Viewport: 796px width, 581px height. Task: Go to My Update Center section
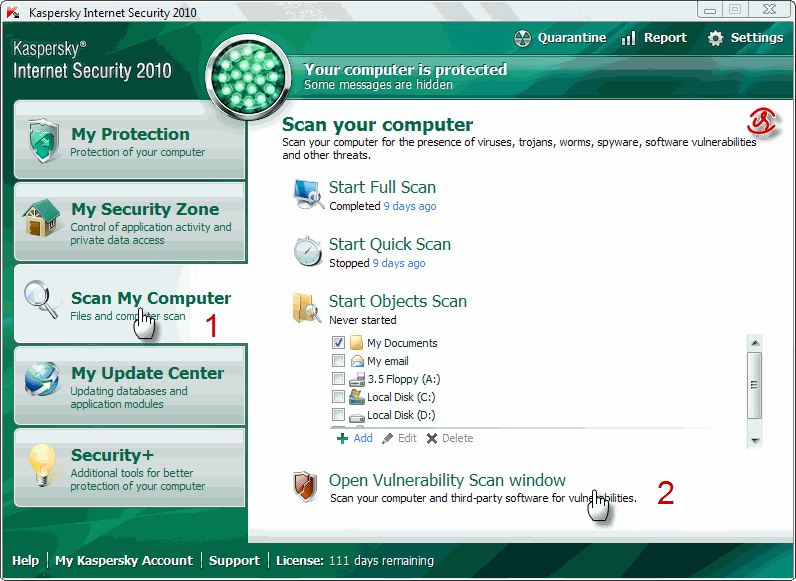pyautogui.click(x=130, y=385)
